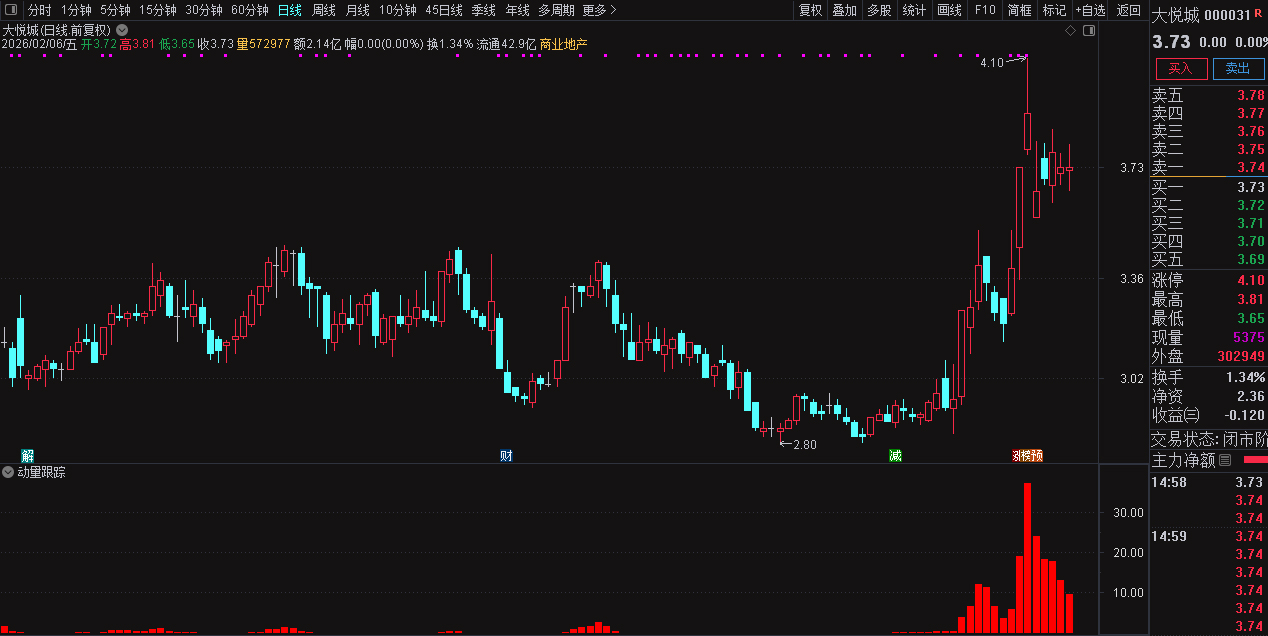Click the blue 卖出 sell button
This screenshot has width=1268, height=636.
1238,68
